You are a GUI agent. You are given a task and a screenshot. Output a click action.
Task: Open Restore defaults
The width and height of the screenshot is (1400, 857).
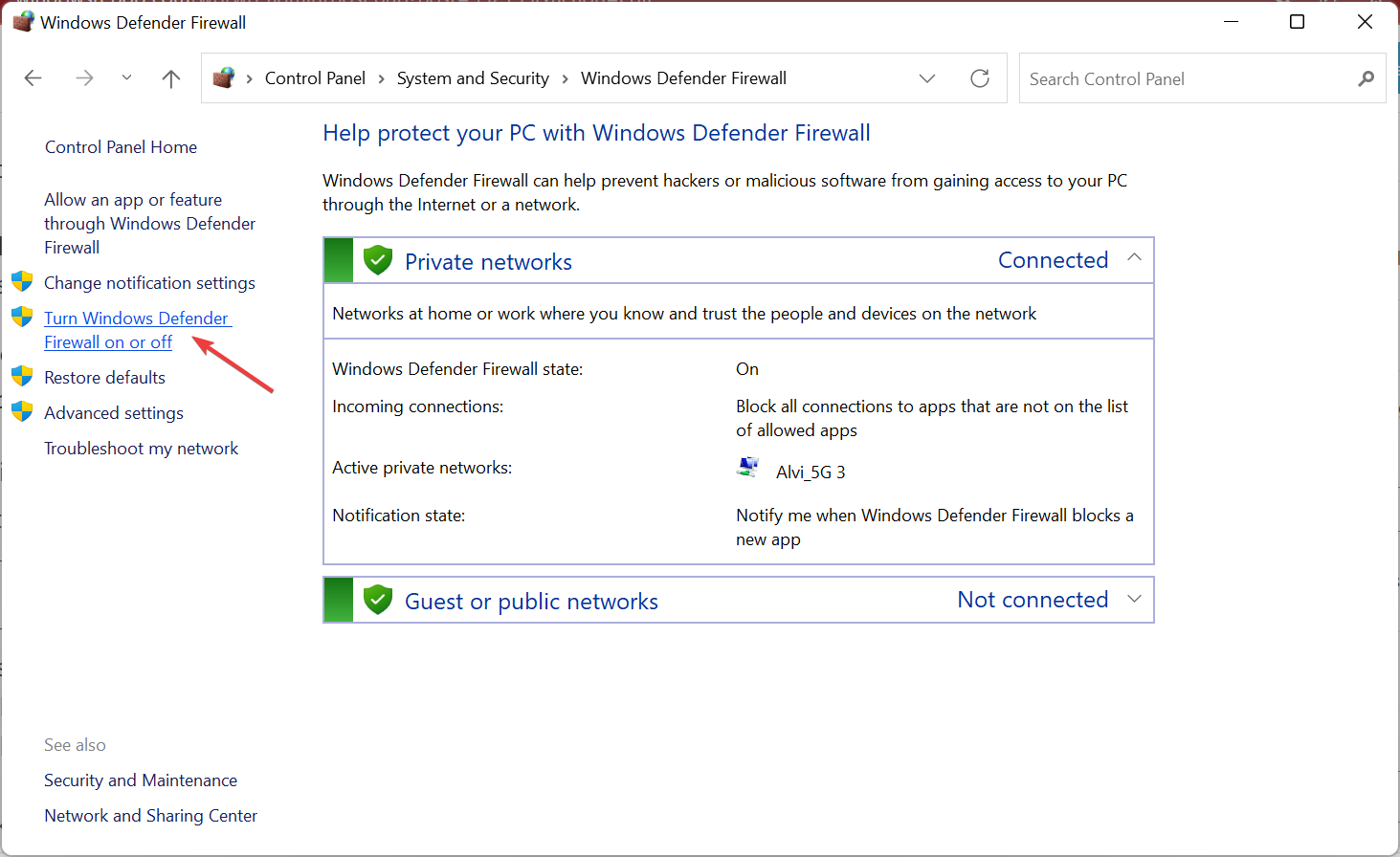tap(104, 378)
